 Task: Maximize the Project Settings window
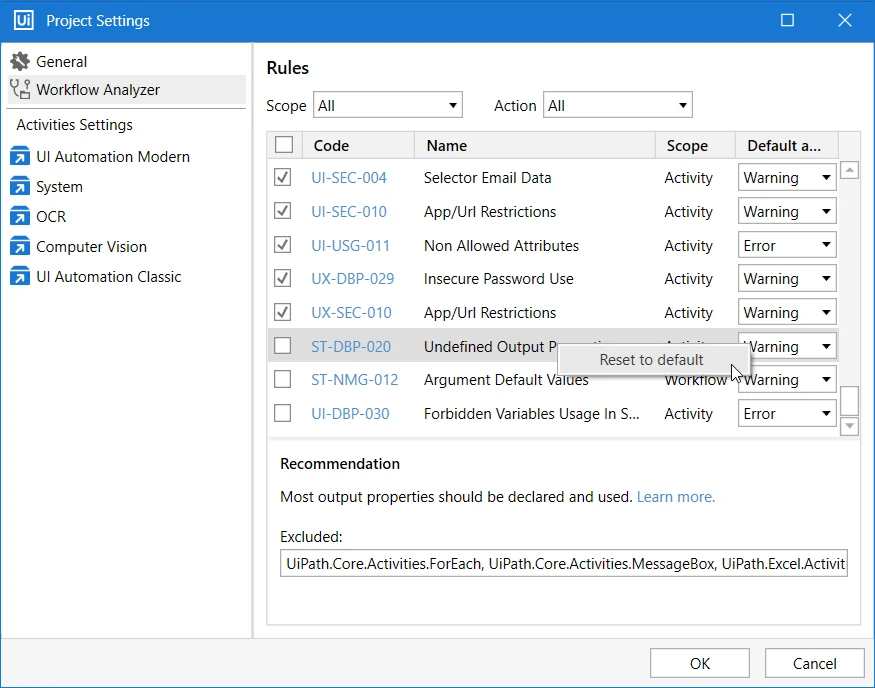click(787, 21)
